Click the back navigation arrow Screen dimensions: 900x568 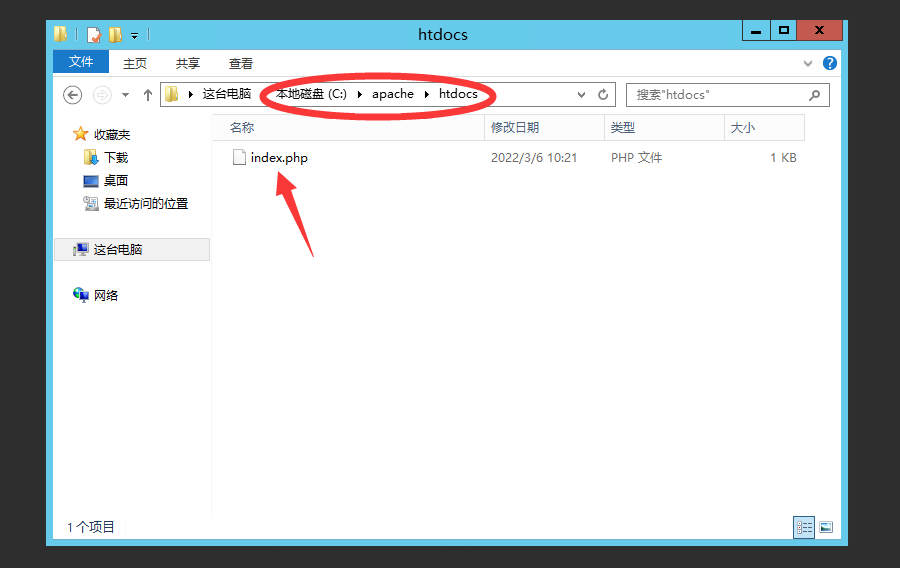(x=72, y=95)
